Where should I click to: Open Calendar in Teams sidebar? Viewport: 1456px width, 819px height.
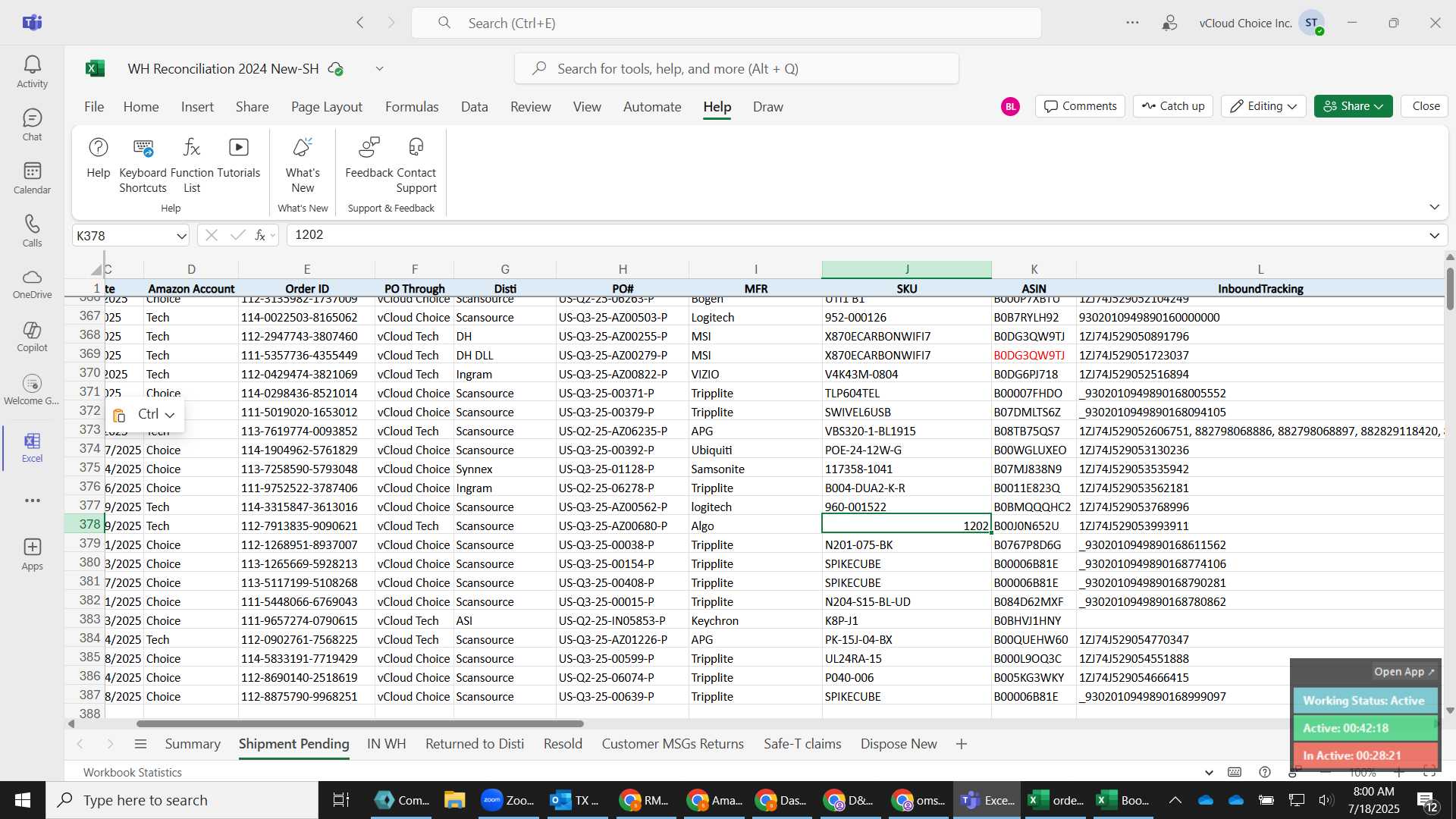click(x=32, y=178)
